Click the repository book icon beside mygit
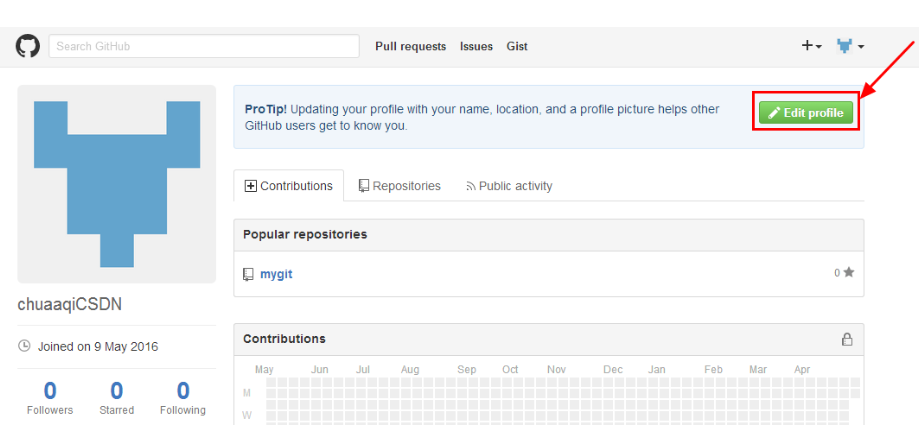Viewport: 919px width, 442px height. (x=249, y=274)
